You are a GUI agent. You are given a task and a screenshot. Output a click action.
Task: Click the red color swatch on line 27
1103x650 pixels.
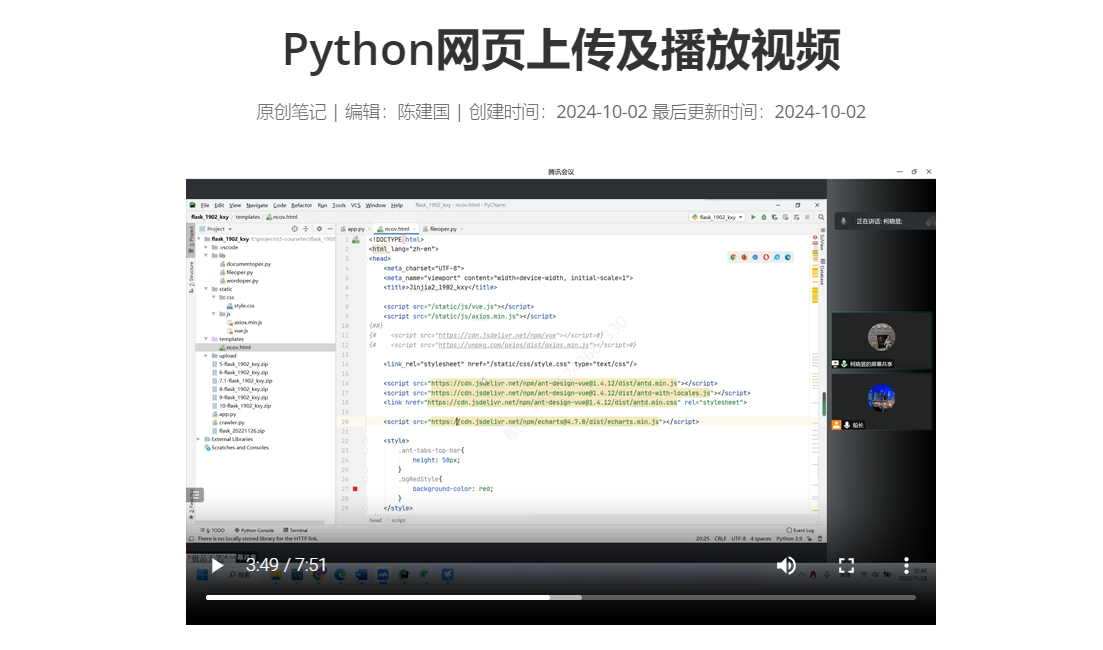(355, 489)
